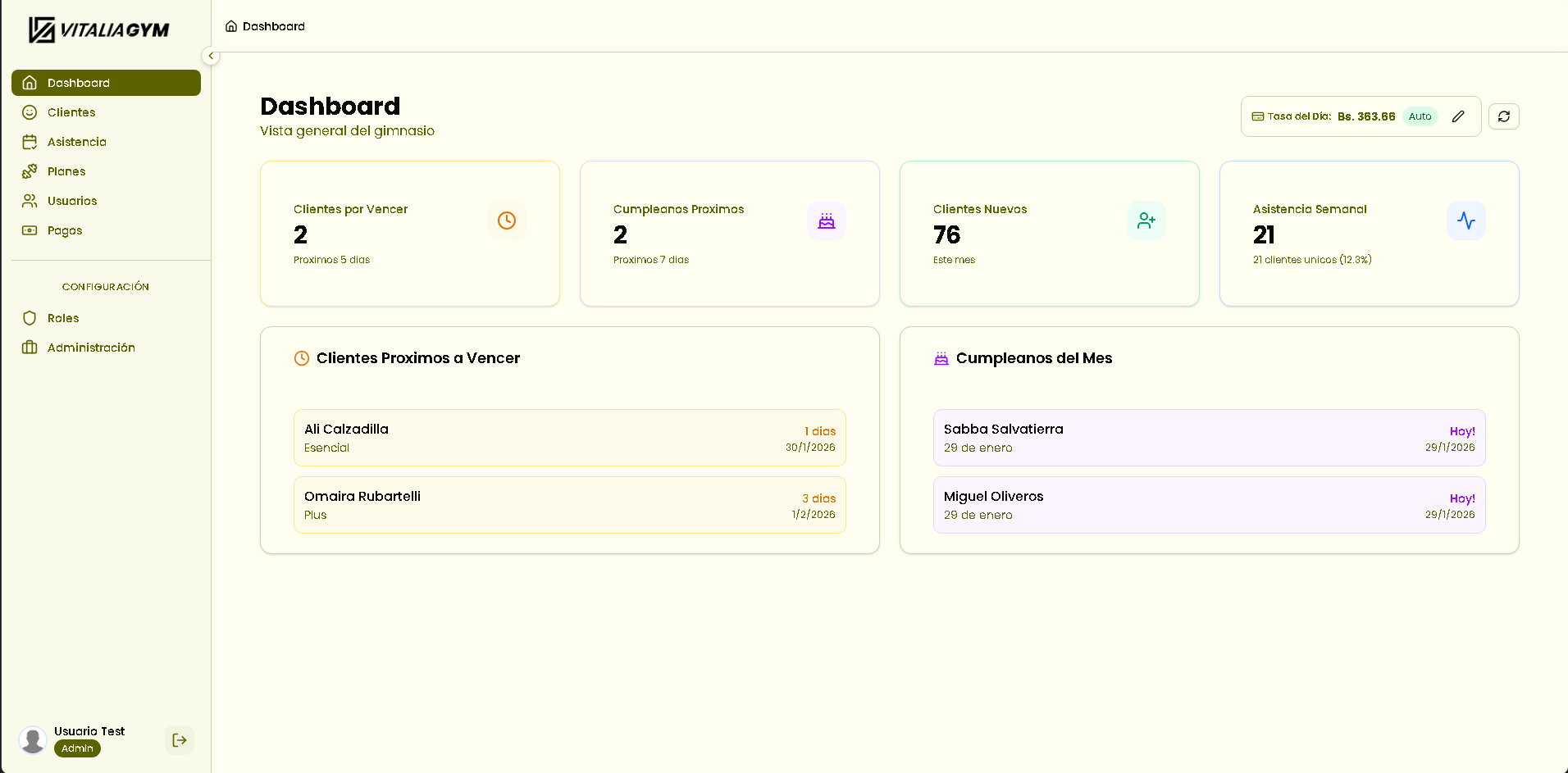Click the Usuarios people icon

[30, 201]
